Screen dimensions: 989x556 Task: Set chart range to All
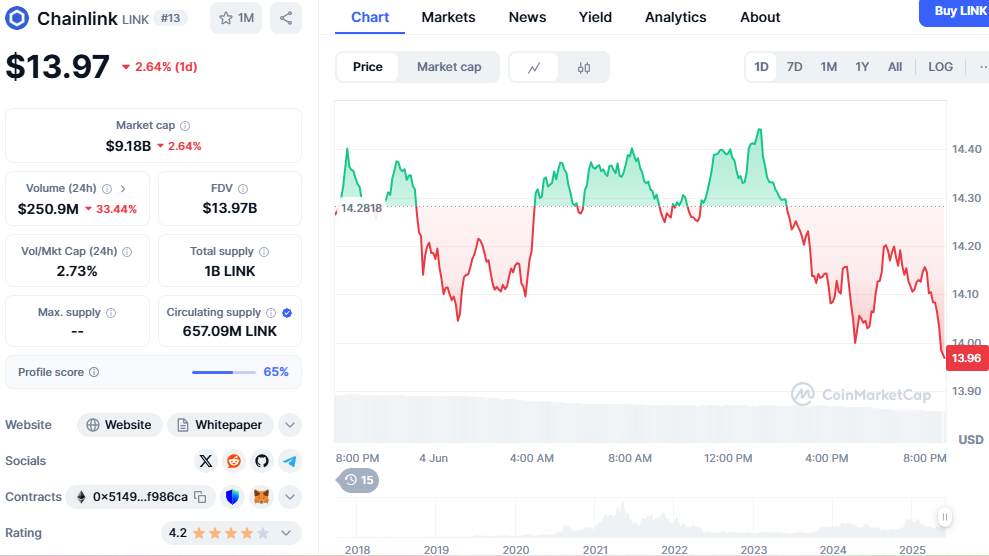tap(895, 67)
